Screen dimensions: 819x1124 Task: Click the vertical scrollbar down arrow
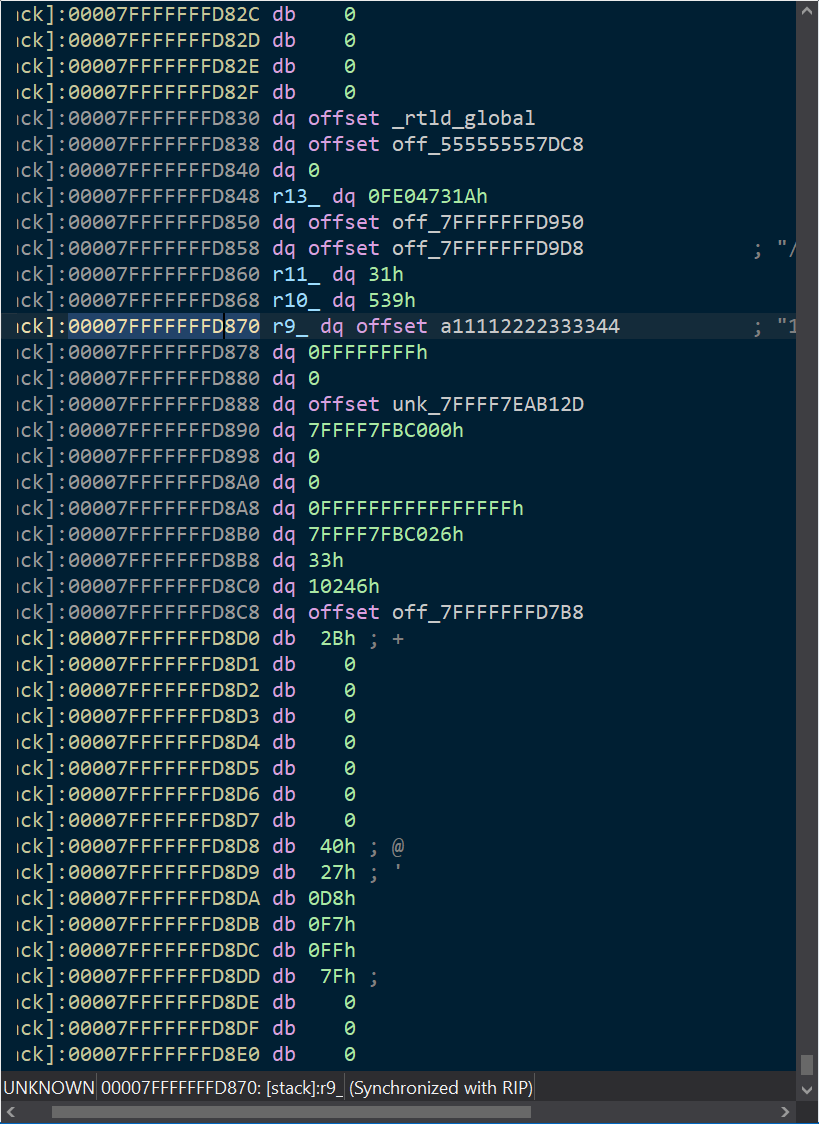807,1088
